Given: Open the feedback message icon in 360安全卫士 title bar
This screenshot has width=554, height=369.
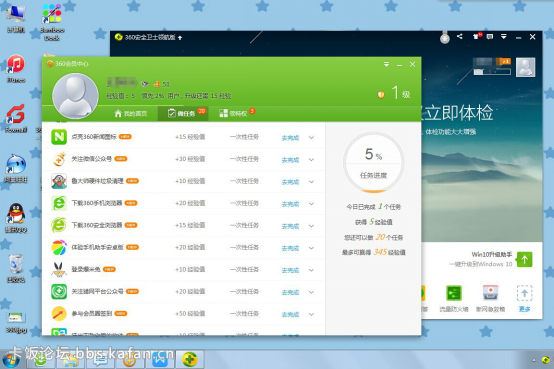Looking at the screenshot, I should (x=490, y=36).
